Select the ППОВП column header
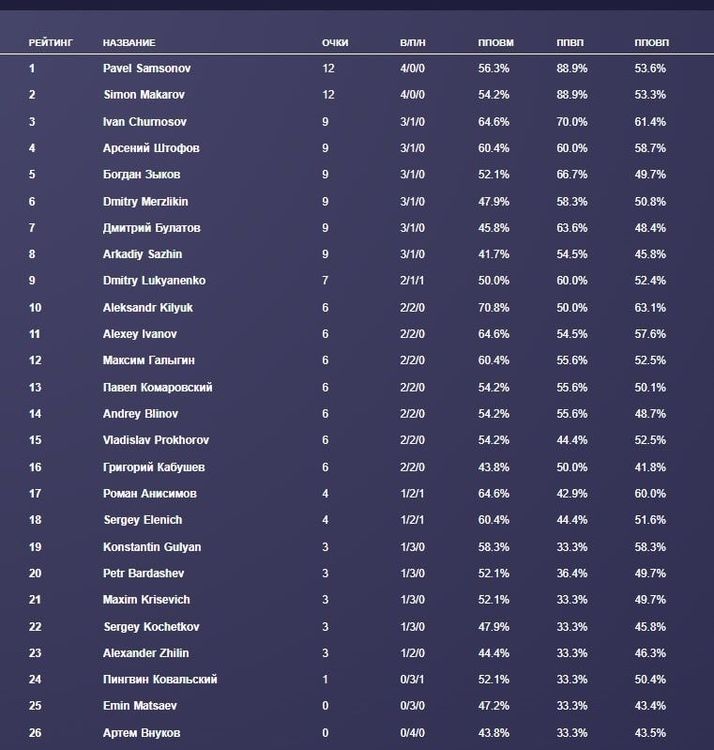The image size is (714, 750). tap(652, 43)
